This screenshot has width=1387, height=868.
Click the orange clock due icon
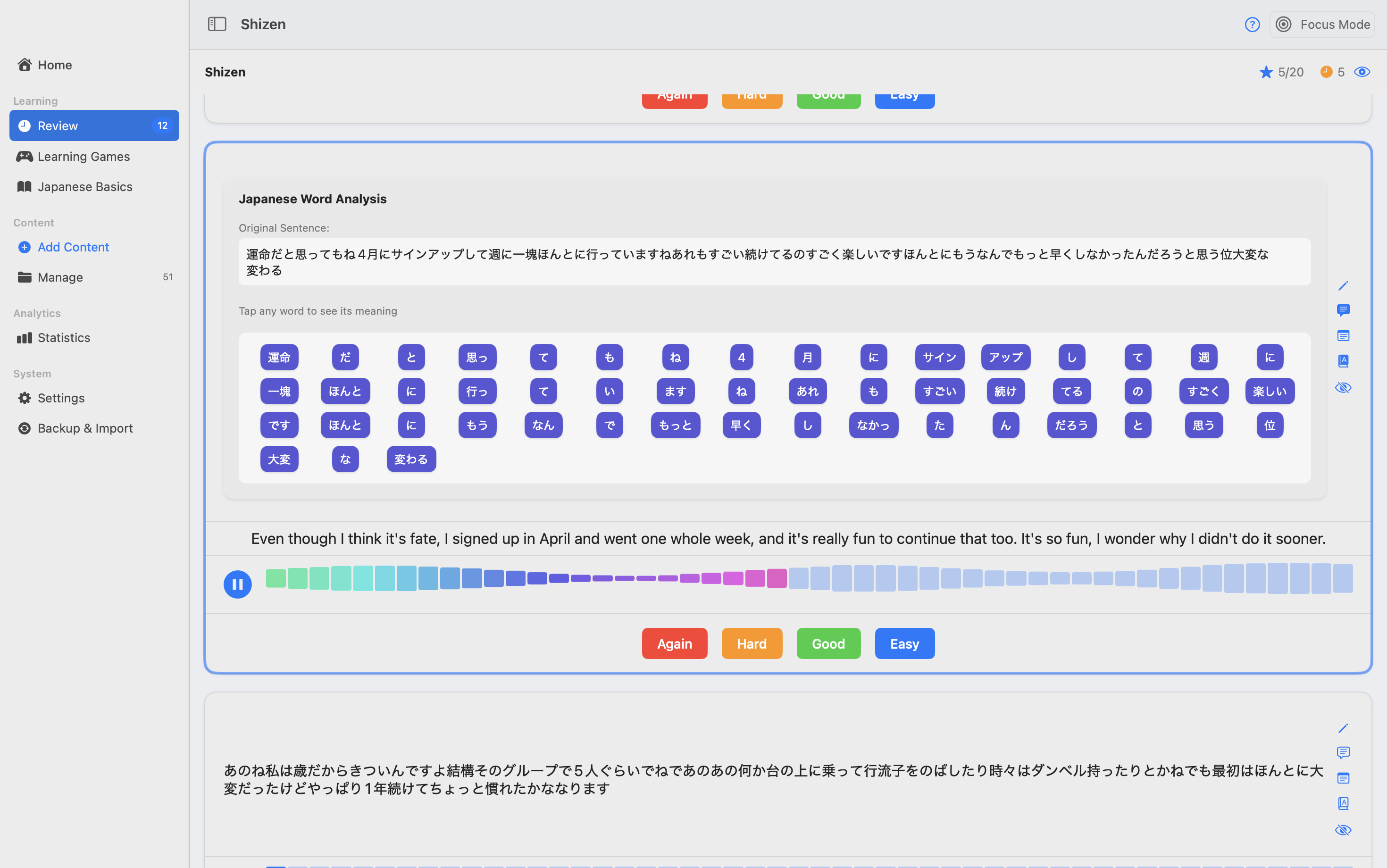[x=1326, y=71]
